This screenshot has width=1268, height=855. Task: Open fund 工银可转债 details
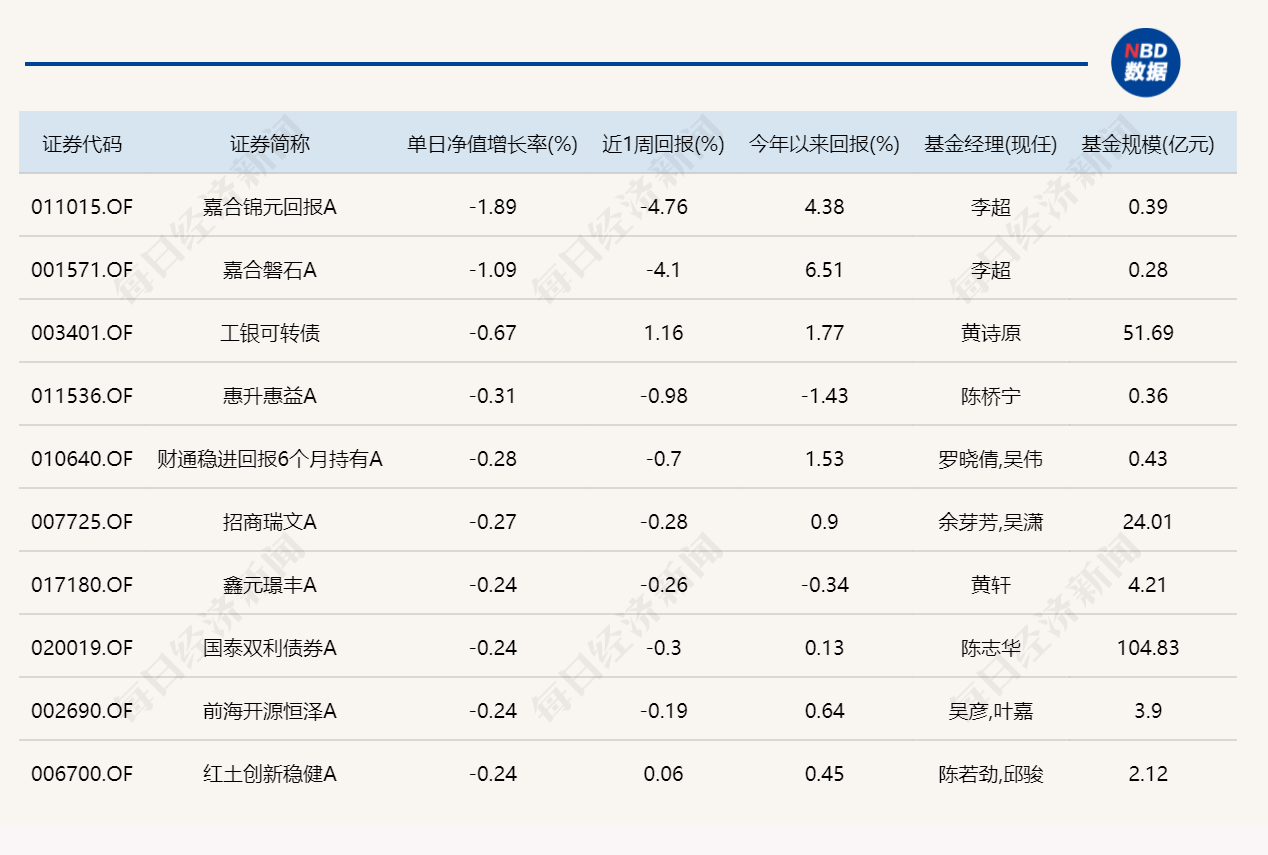[267, 332]
